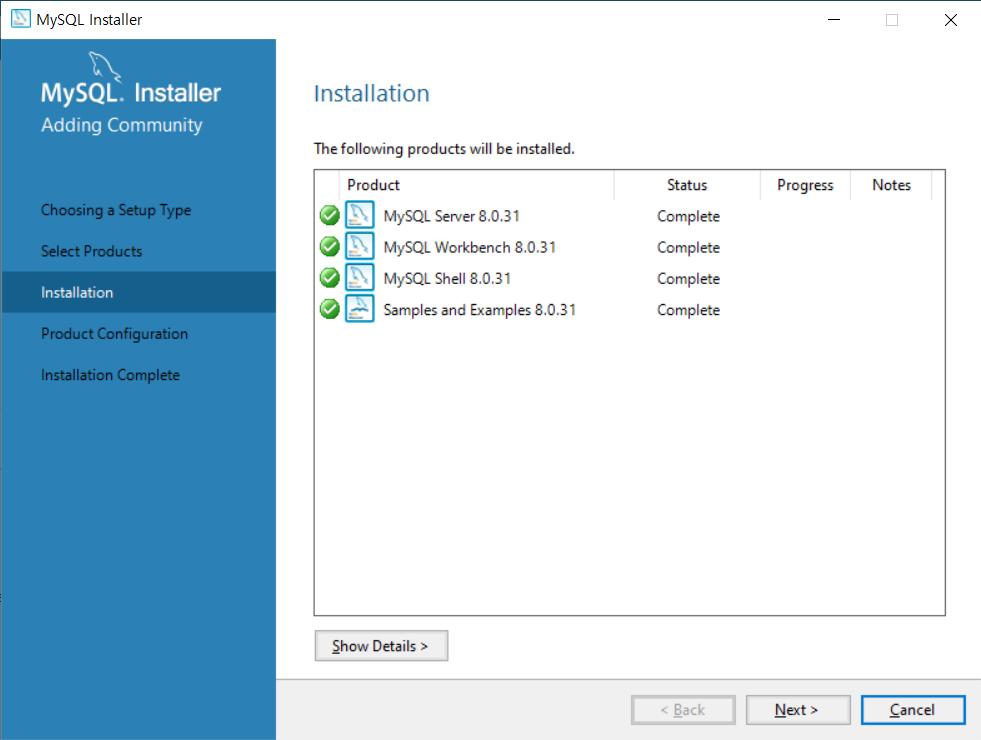The width and height of the screenshot is (981, 740).
Task: Select the MySQL Workbench 8.0.31 row text
Action: click(470, 247)
